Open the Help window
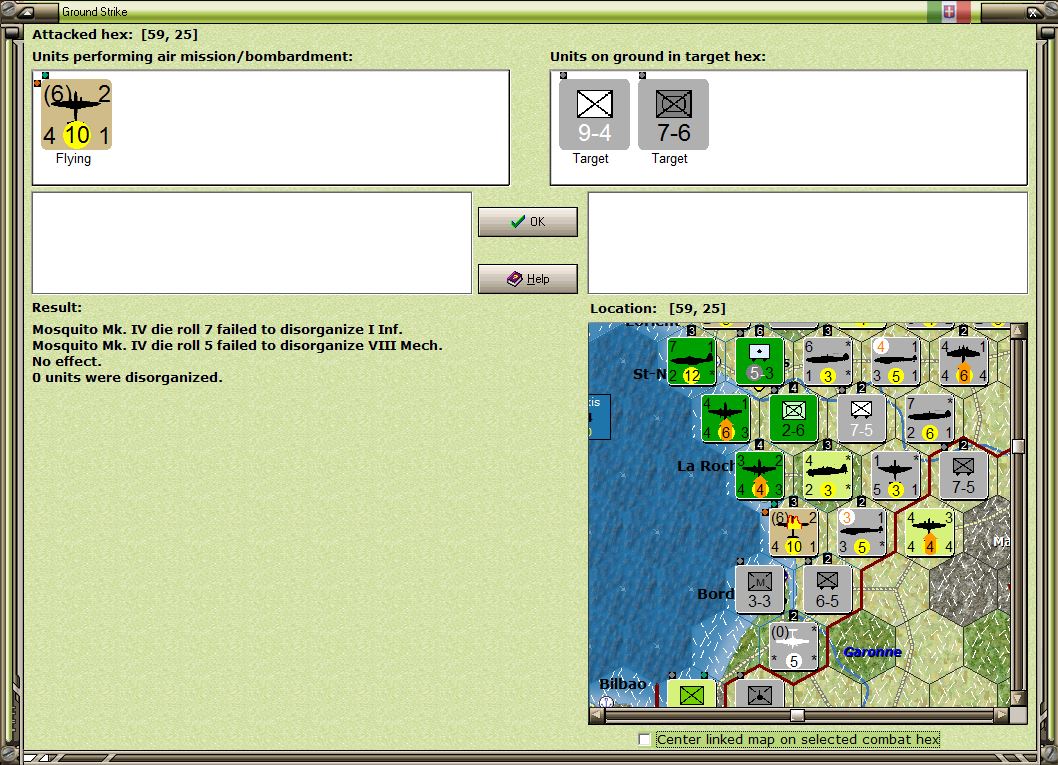 tap(527, 278)
